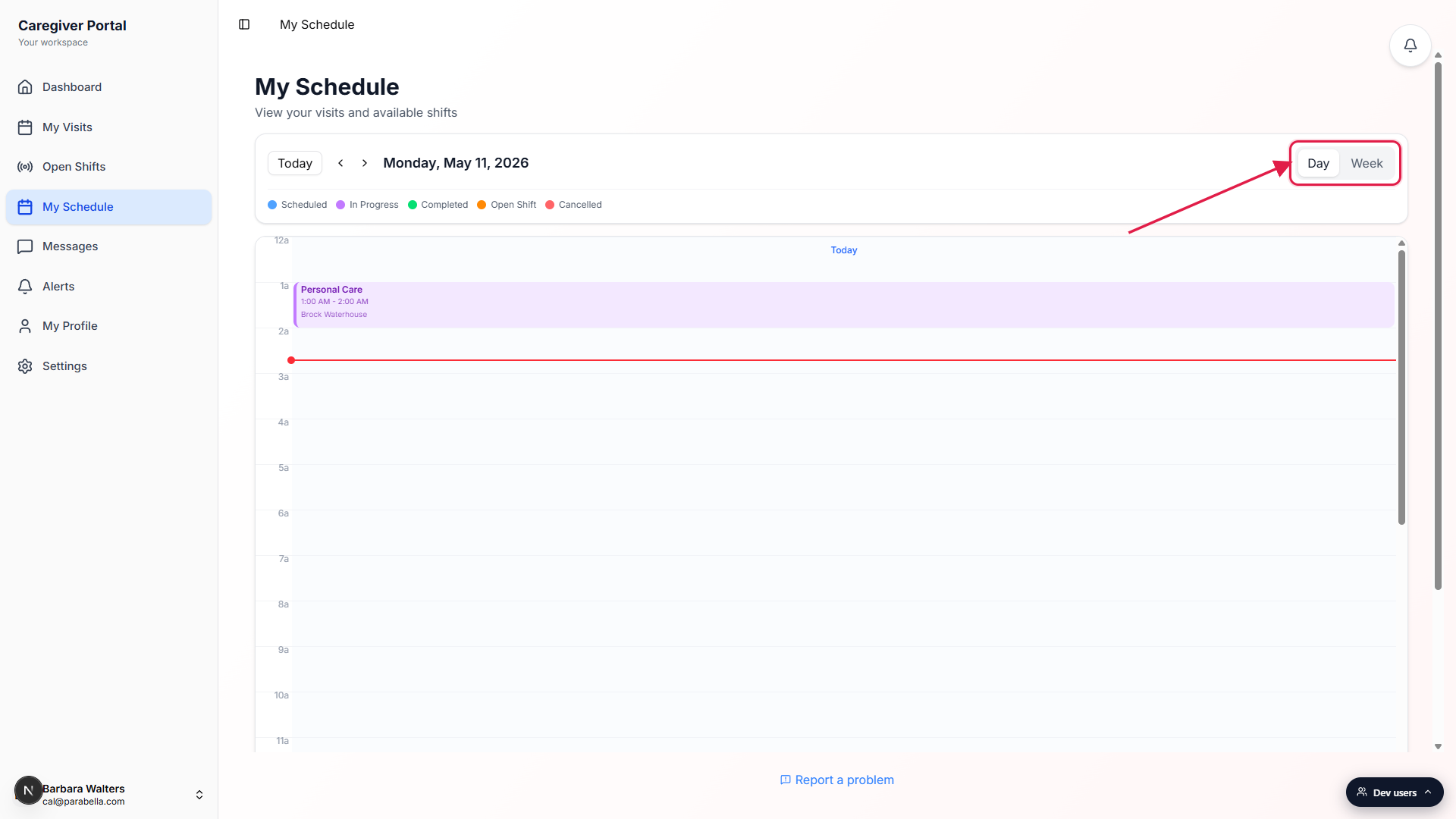Open the Open Shifts section
Viewport: 1456px width, 819px height.
coord(108,167)
